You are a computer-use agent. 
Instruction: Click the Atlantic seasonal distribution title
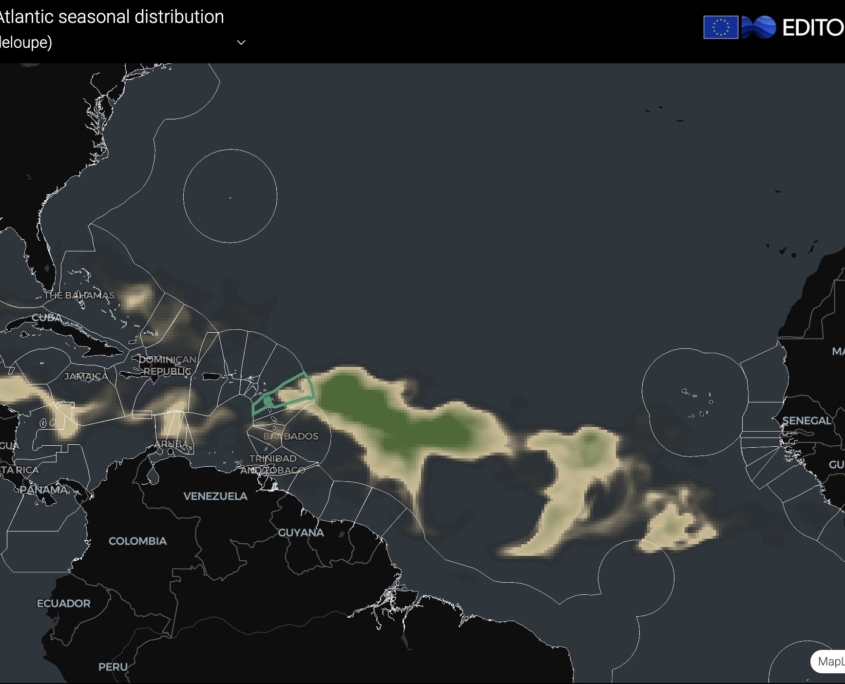coord(111,17)
